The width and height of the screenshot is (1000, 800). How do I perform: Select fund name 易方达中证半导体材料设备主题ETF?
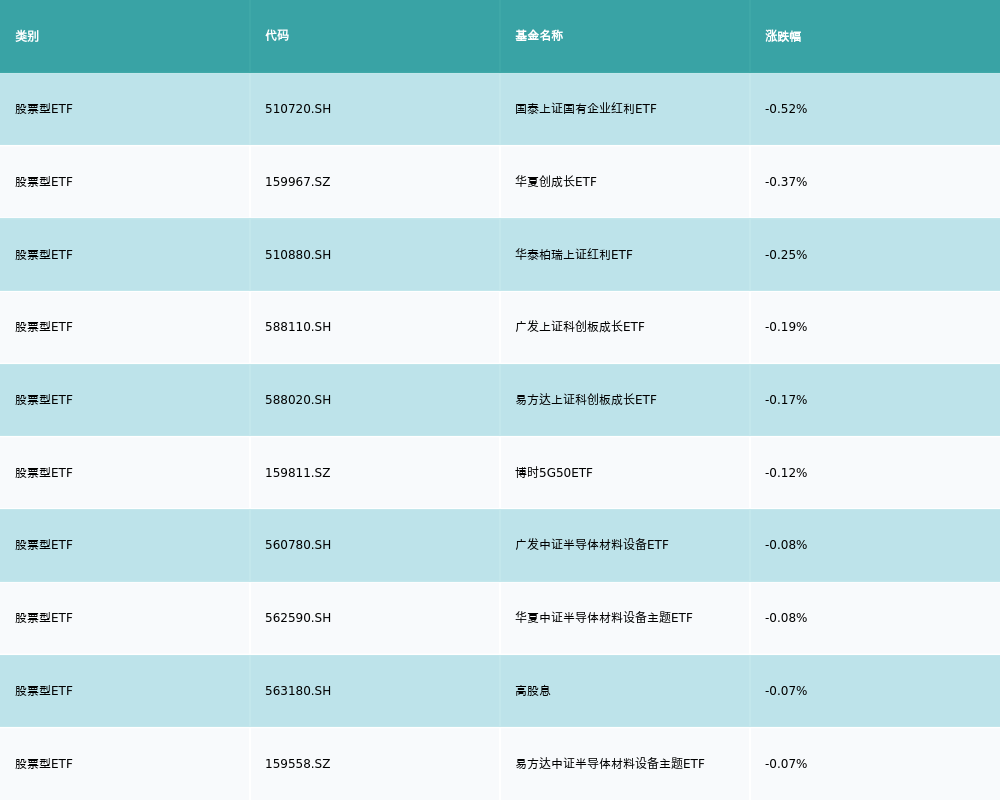point(610,764)
